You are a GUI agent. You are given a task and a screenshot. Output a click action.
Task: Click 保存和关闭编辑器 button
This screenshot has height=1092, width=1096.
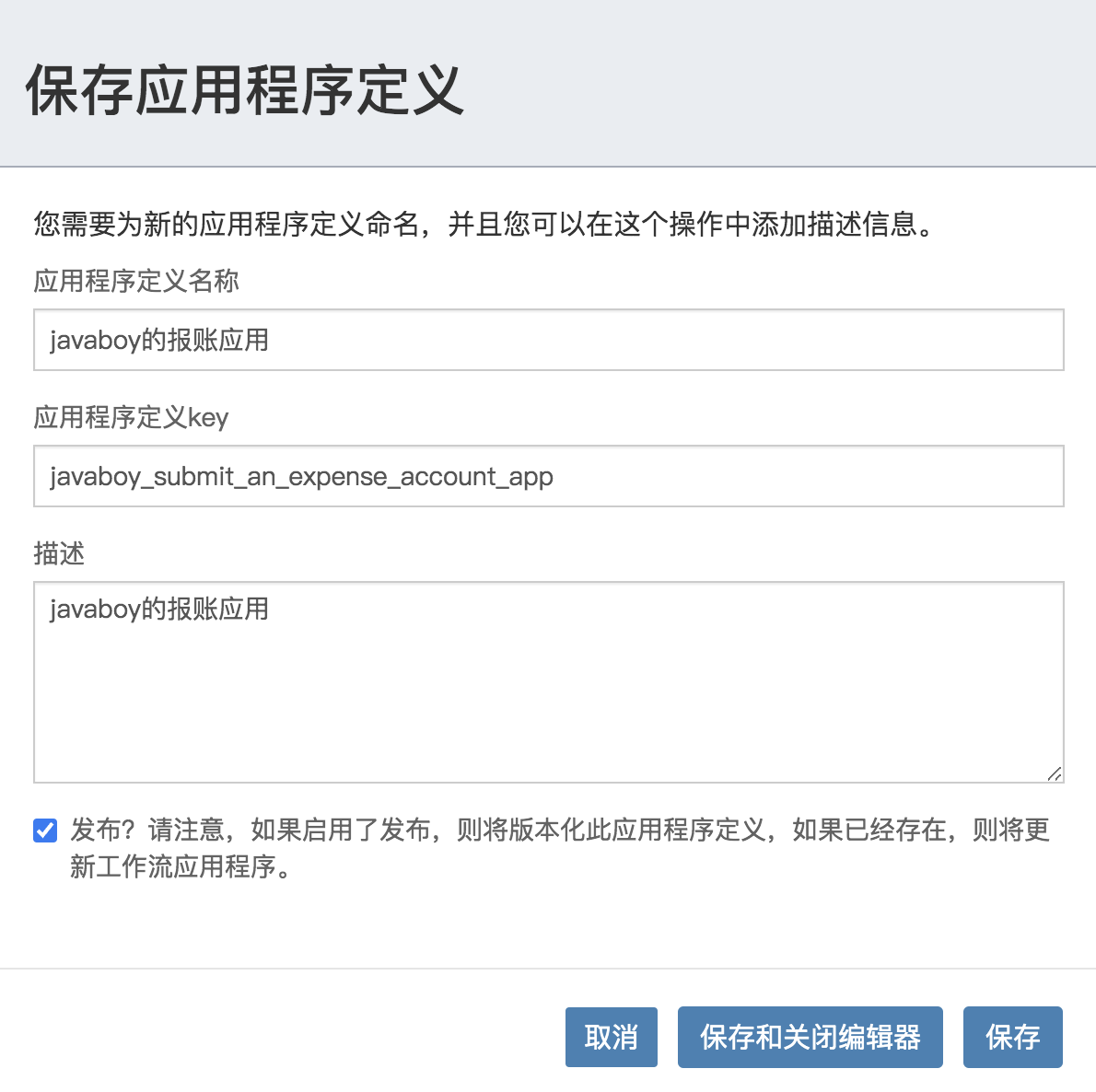point(810,1037)
